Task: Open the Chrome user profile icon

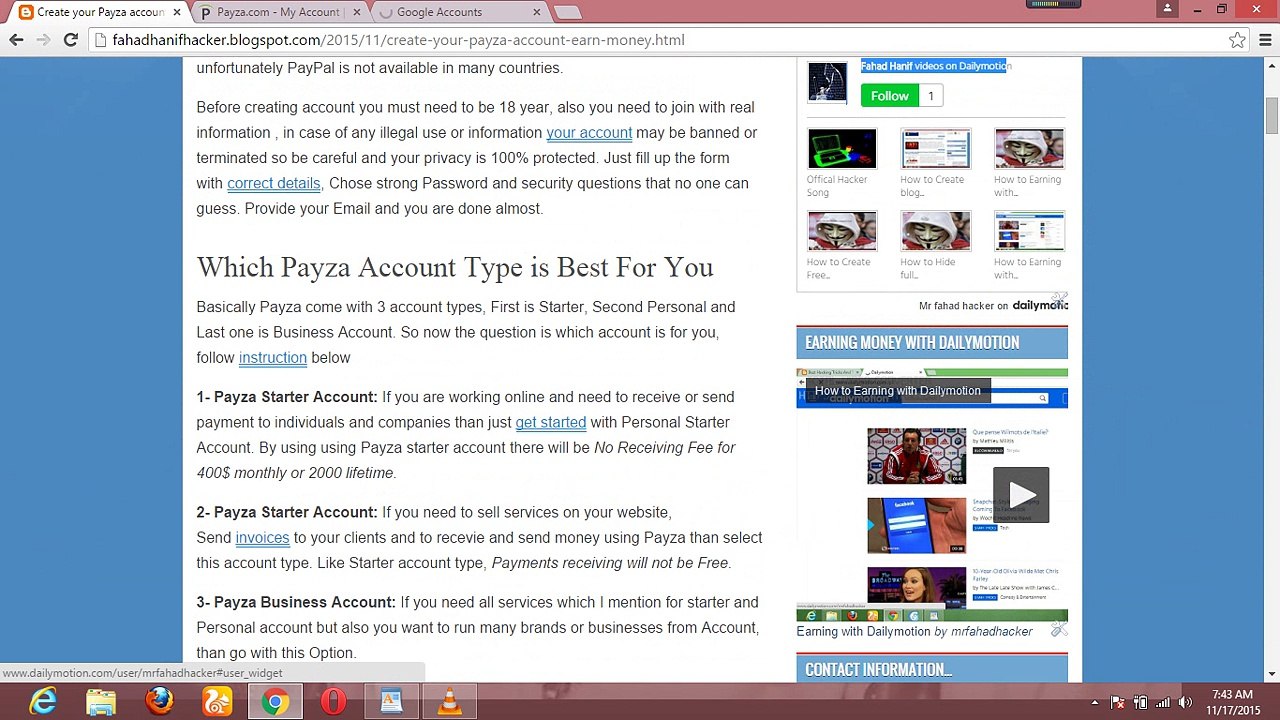Action: point(1167,9)
